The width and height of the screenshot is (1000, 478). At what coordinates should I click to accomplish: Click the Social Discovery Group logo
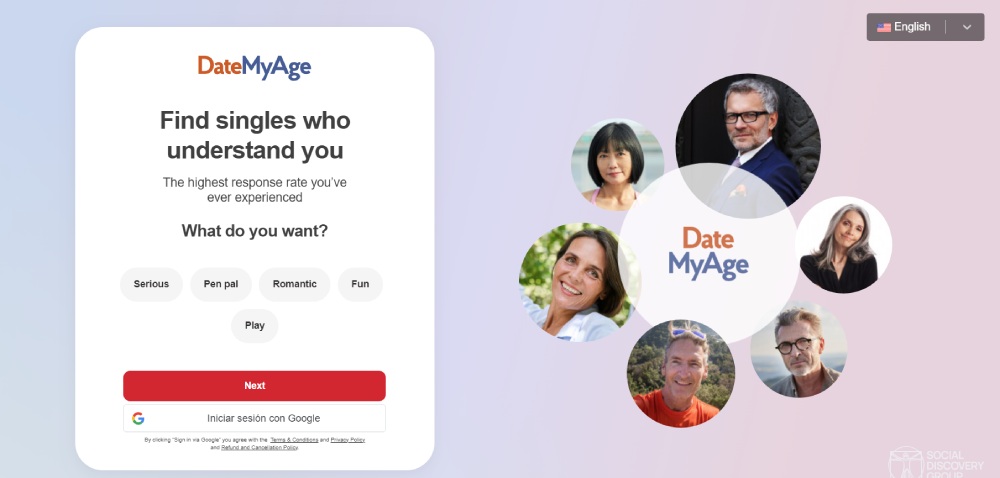tap(936, 463)
